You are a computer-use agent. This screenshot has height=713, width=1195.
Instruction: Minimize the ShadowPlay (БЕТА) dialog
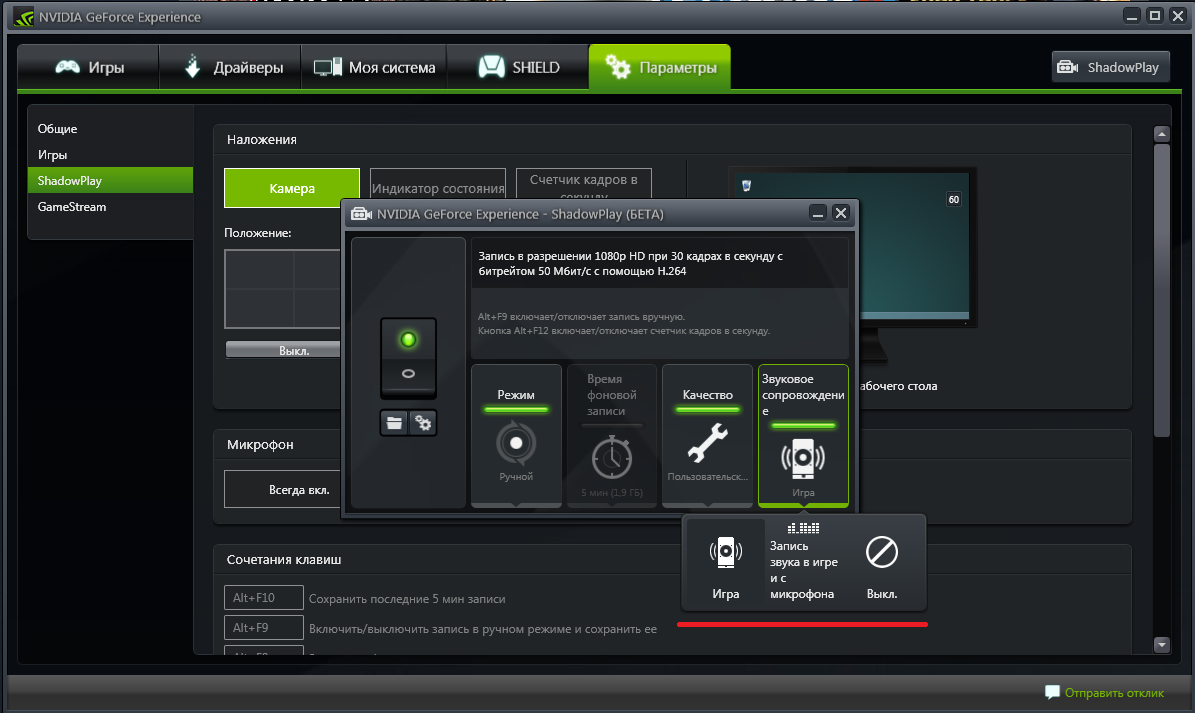818,213
